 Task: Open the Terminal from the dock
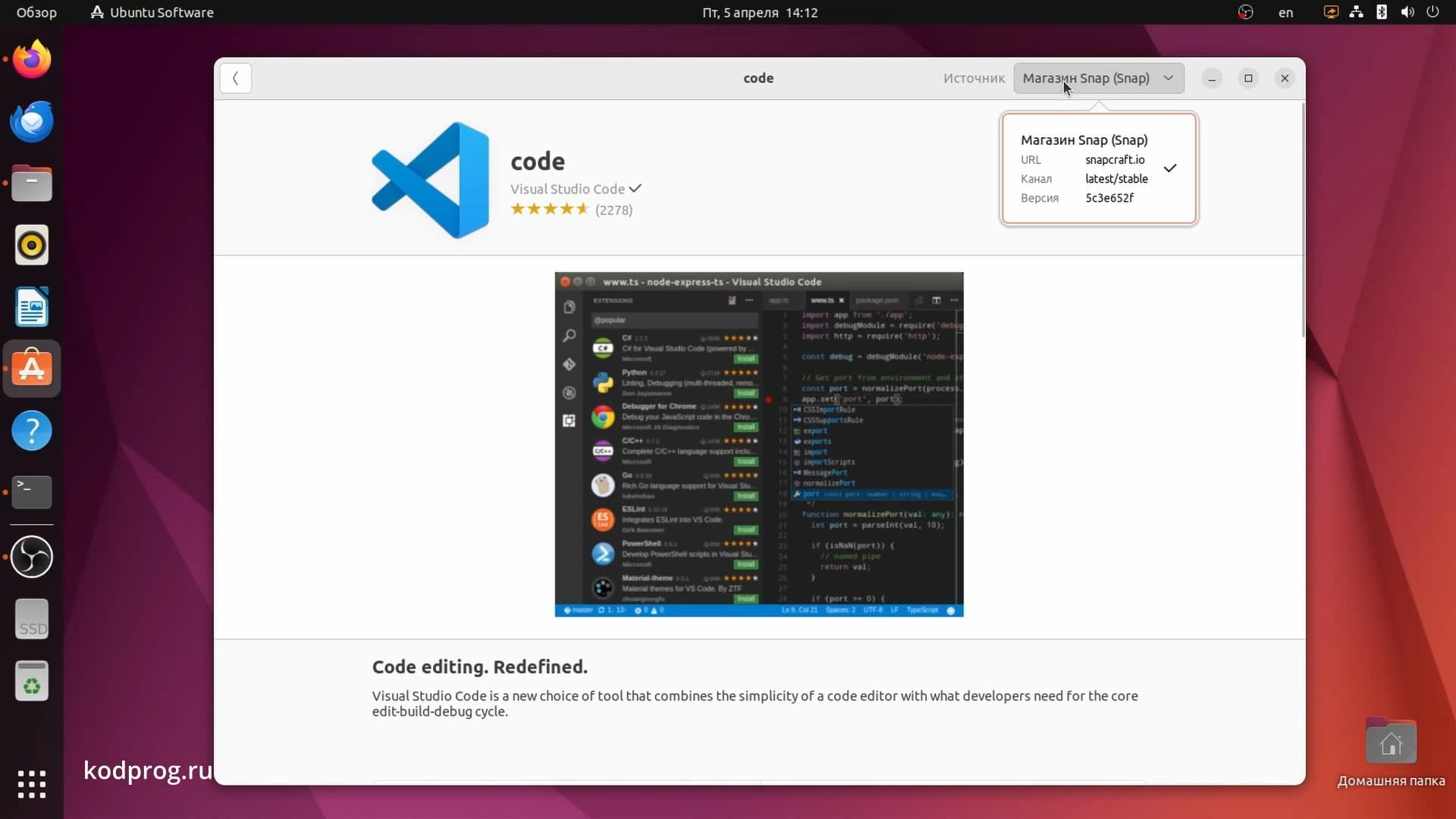coord(32,492)
